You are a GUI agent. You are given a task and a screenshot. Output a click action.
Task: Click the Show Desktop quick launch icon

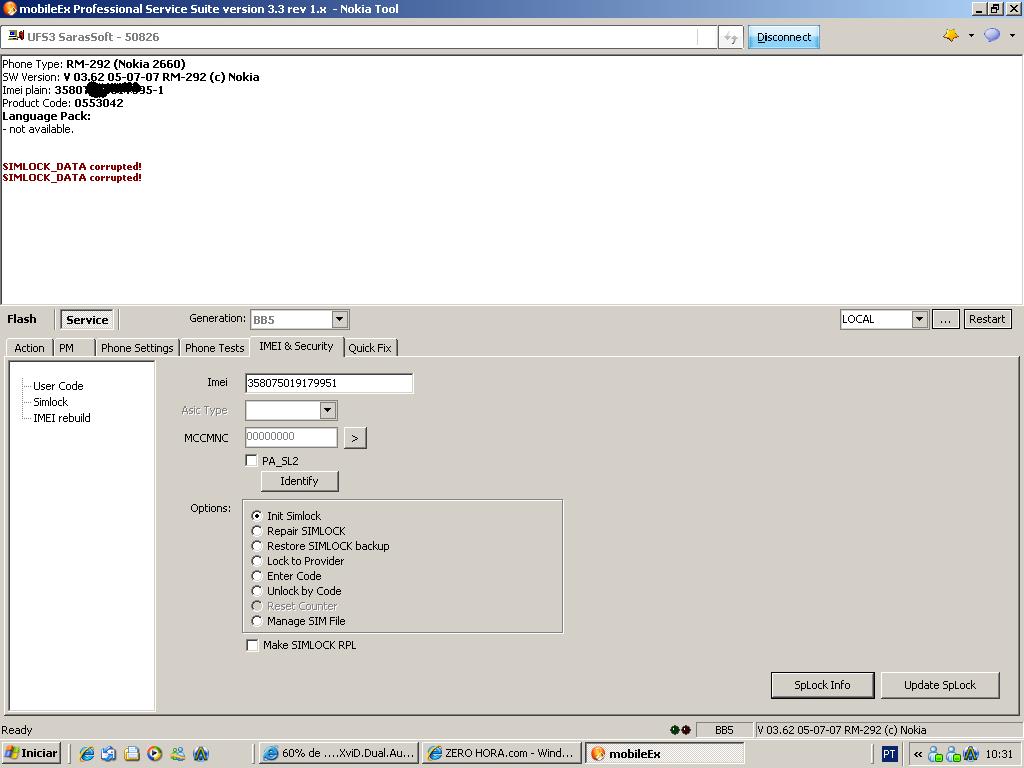point(108,754)
